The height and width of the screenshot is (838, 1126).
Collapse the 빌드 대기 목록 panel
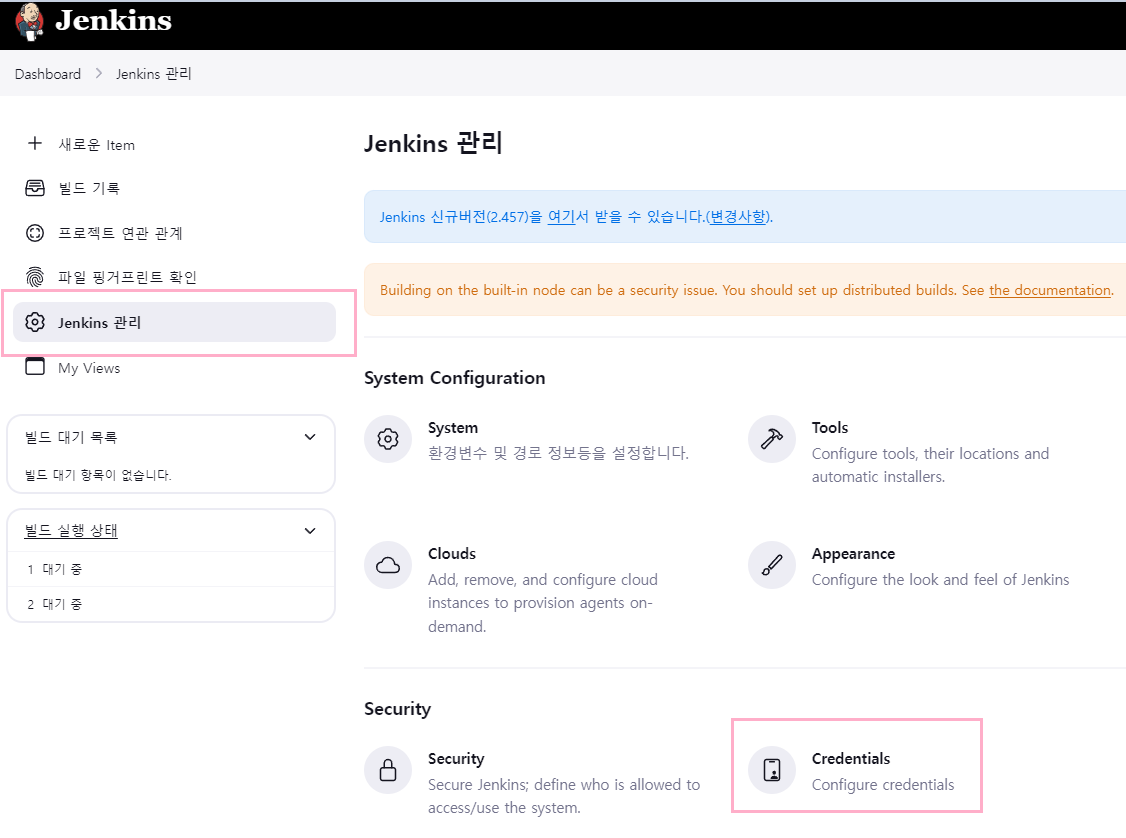pyautogui.click(x=310, y=437)
